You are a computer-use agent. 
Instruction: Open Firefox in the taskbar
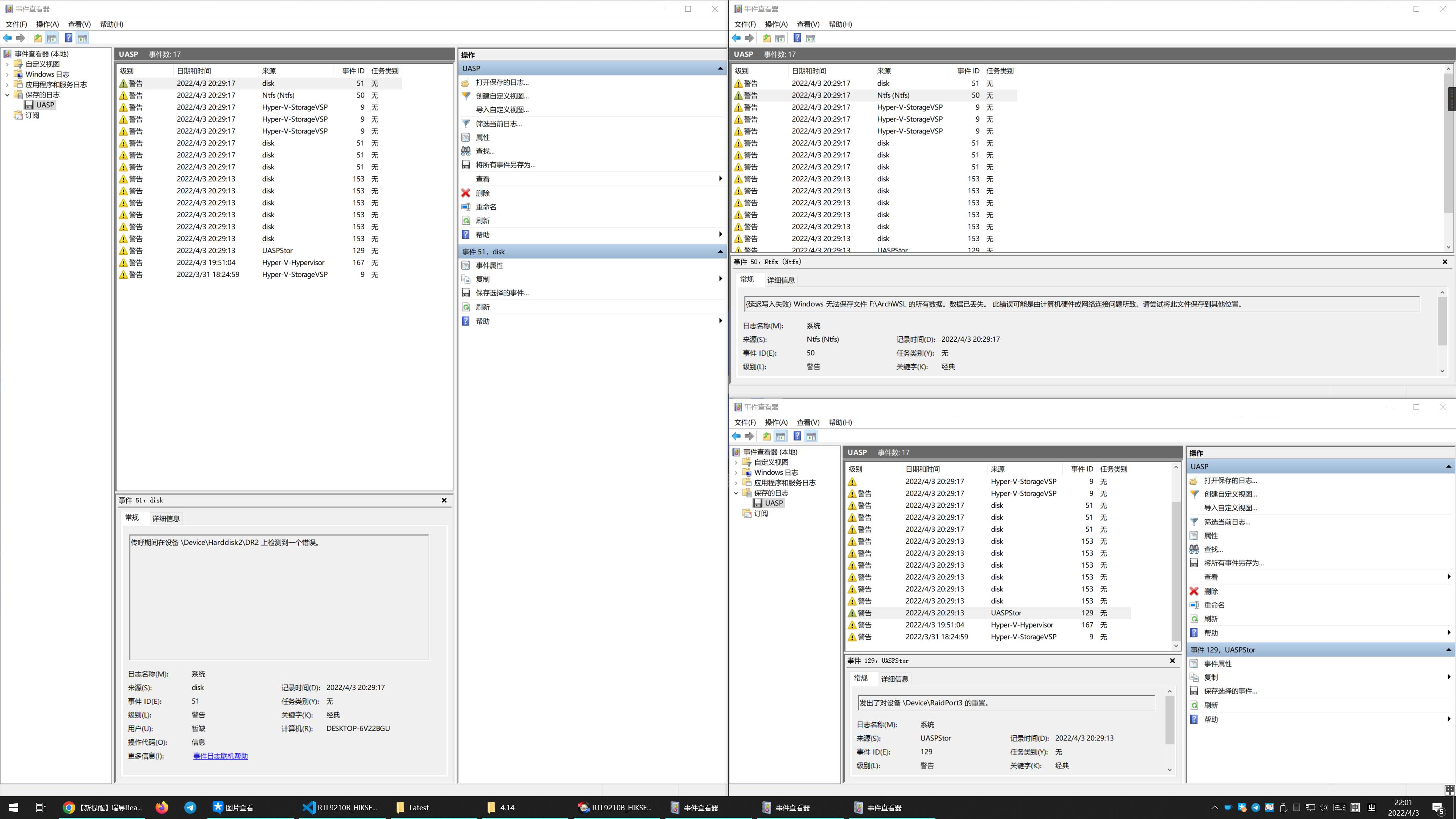pyautogui.click(x=162, y=807)
